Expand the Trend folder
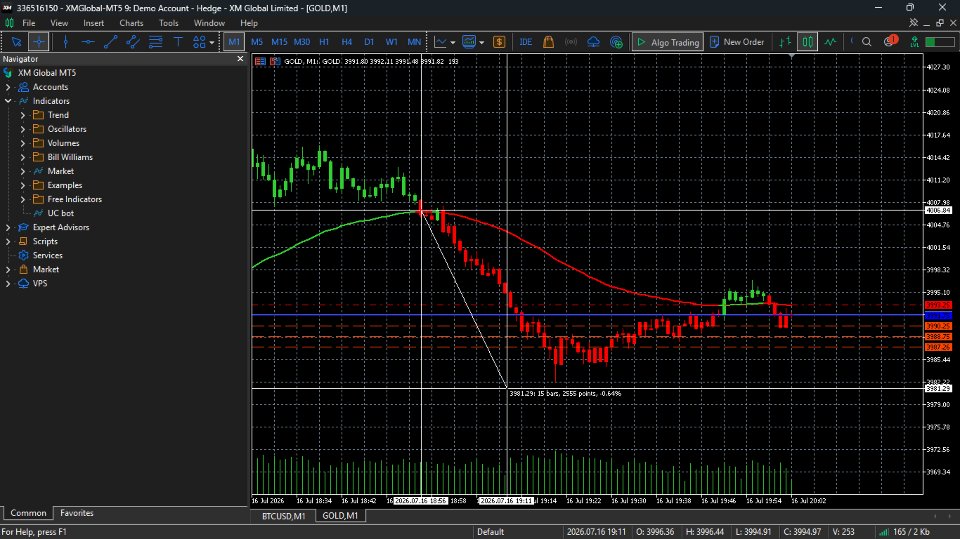 pos(23,115)
